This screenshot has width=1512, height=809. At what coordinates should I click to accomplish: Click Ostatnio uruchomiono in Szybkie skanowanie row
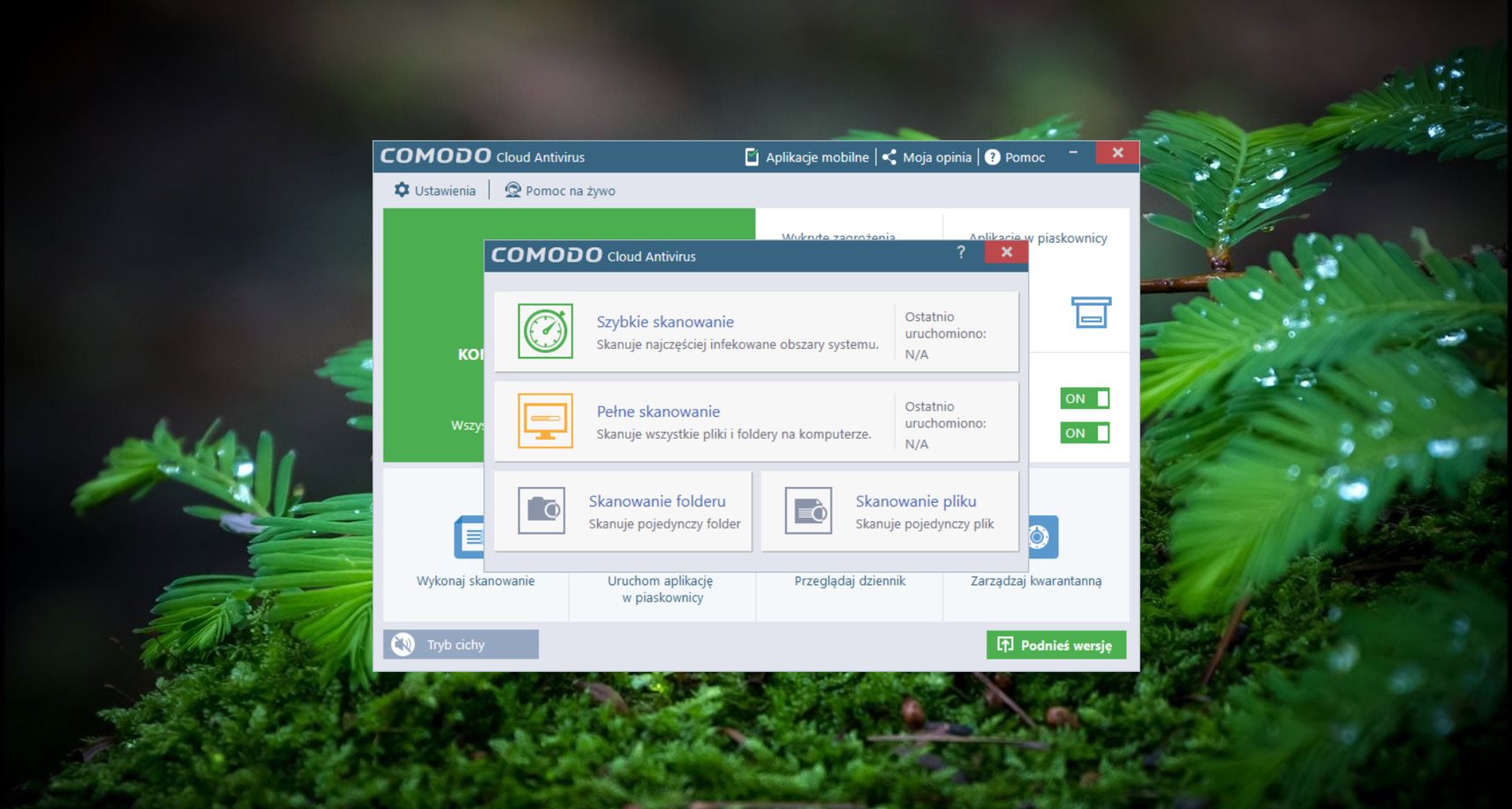point(945,324)
